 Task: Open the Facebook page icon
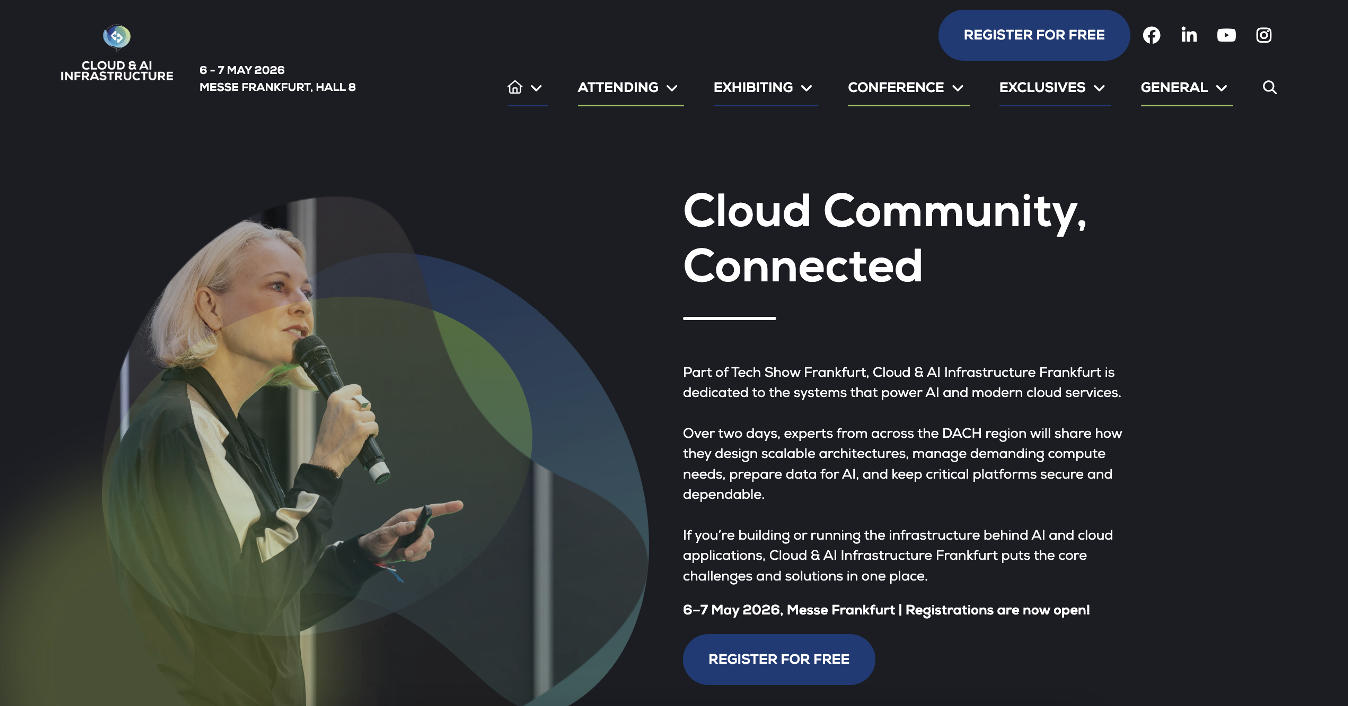point(1151,35)
